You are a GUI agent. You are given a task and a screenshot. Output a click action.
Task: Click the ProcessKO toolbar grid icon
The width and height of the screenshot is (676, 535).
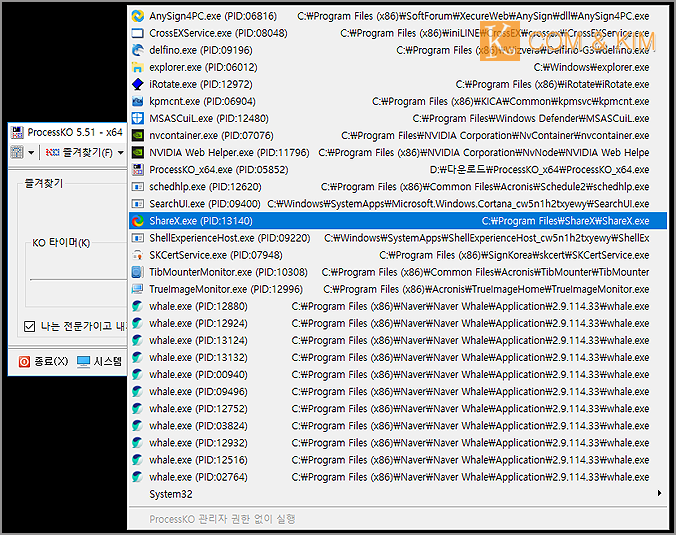pos(17,152)
